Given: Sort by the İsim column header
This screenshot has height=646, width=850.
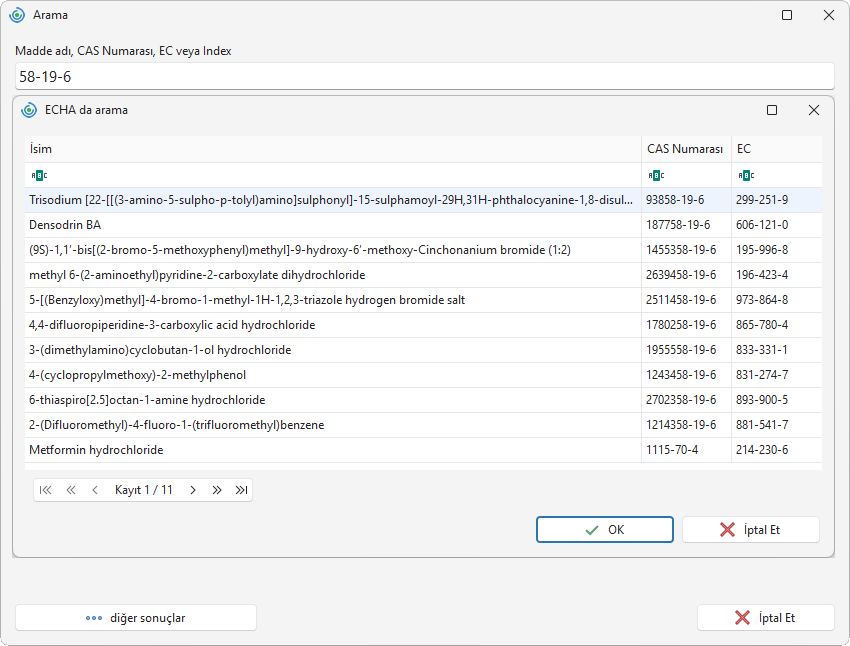Looking at the screenshot, I should pos(333,149).
